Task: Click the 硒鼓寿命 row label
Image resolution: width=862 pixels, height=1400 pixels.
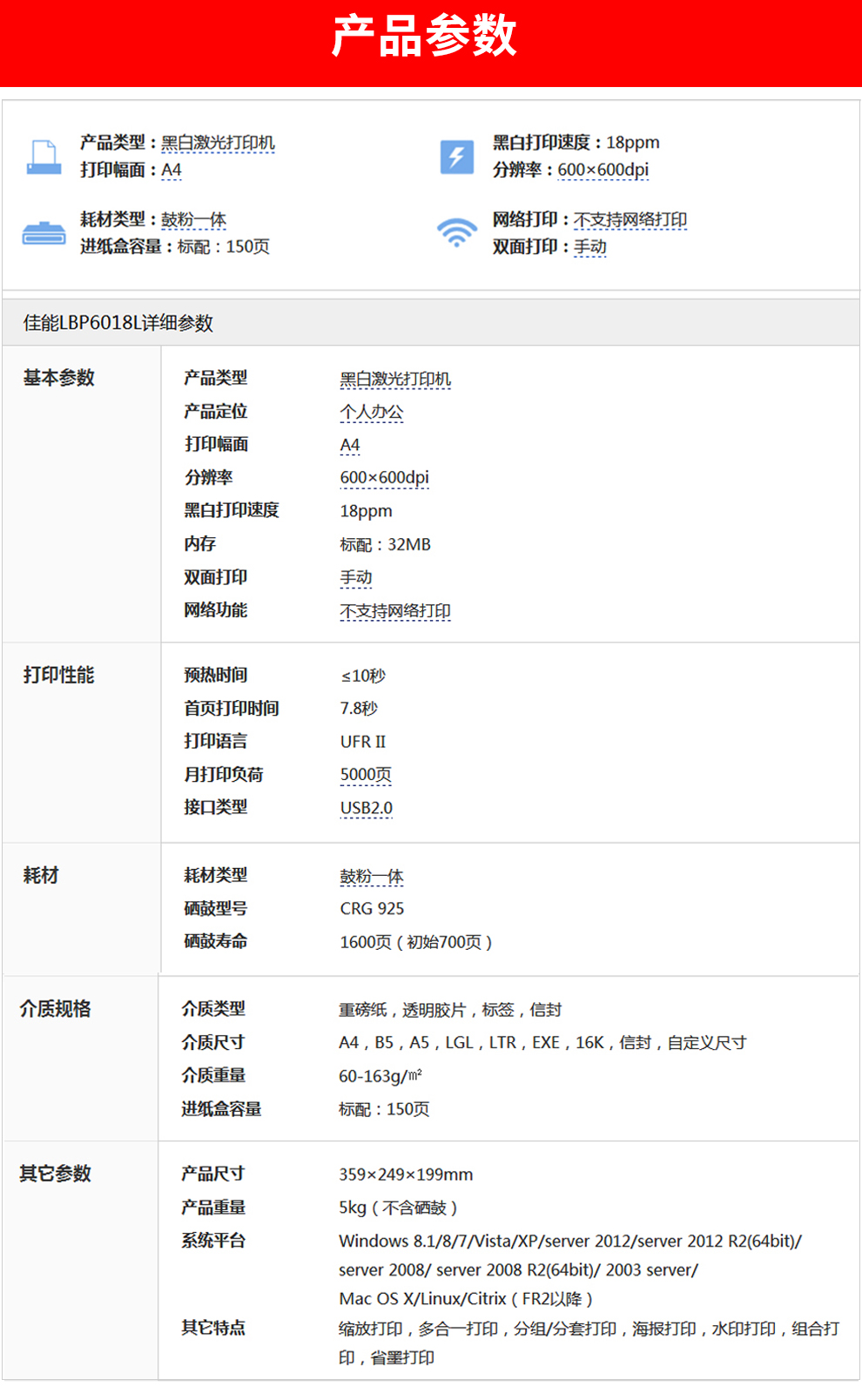Action: [216, 941]
